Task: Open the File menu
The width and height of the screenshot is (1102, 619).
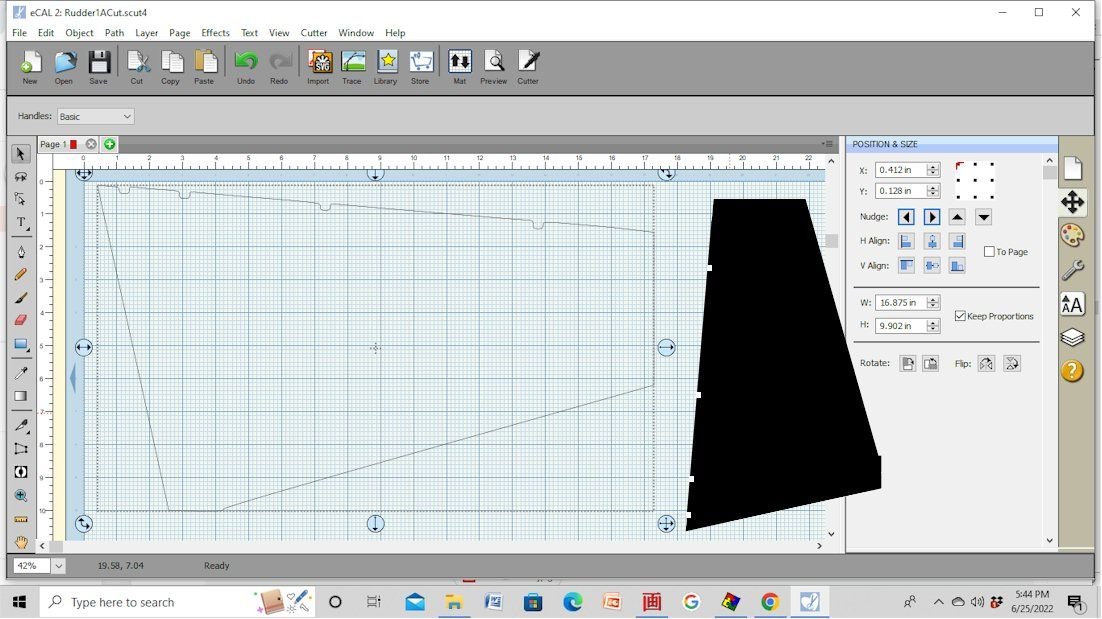Action: [20, 33]
